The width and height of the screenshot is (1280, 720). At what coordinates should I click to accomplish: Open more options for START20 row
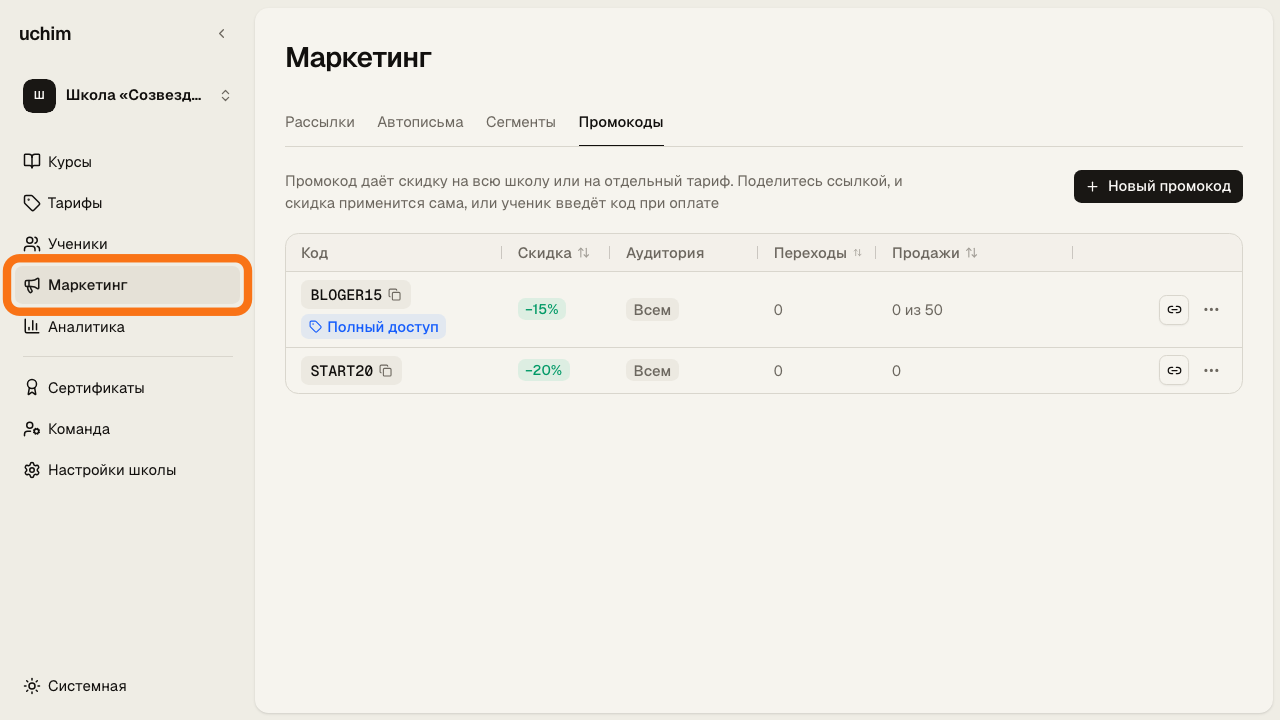pyautogui.click(x=1211, y=371)
